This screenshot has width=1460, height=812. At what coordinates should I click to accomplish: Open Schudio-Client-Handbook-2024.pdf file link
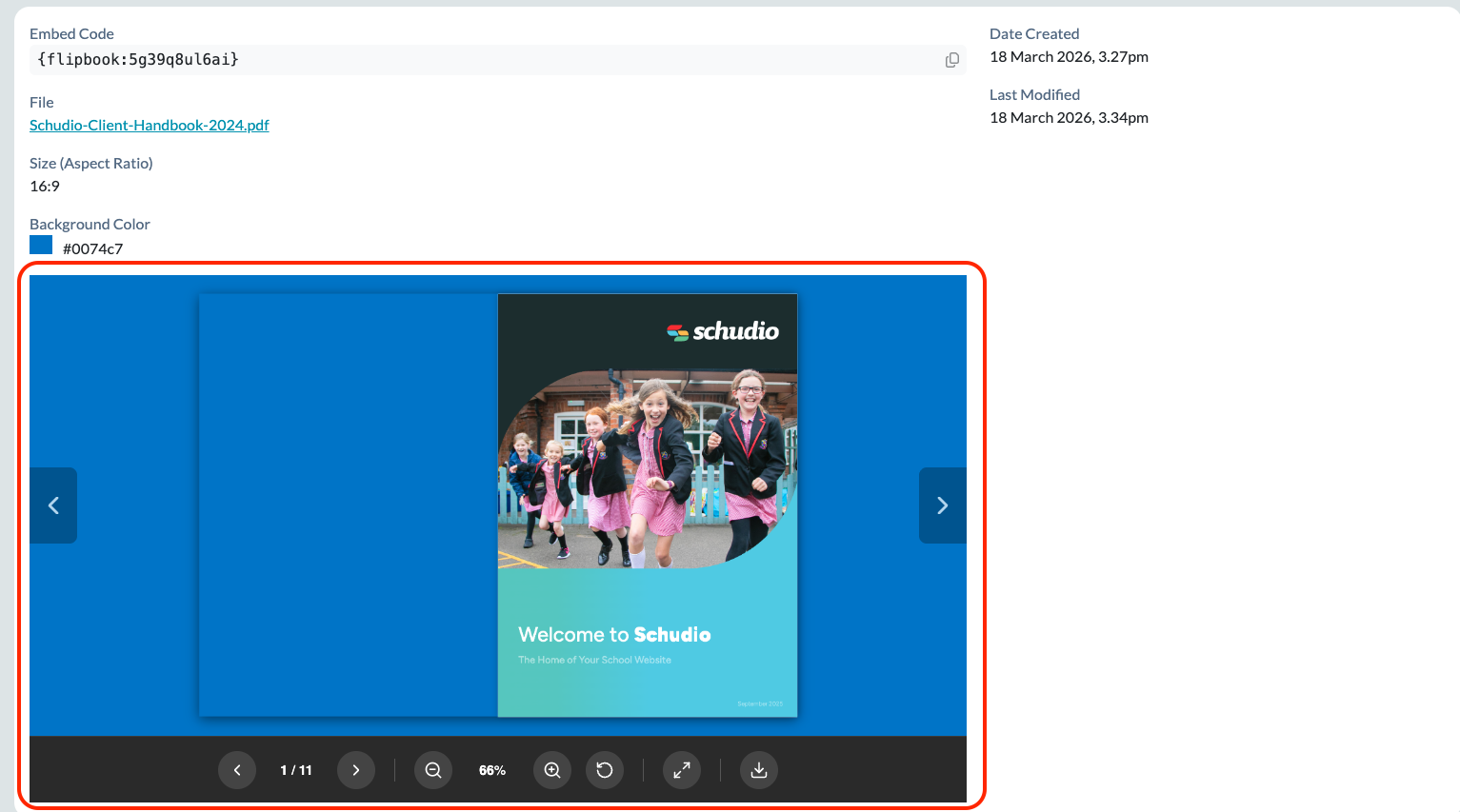(150, 125)
